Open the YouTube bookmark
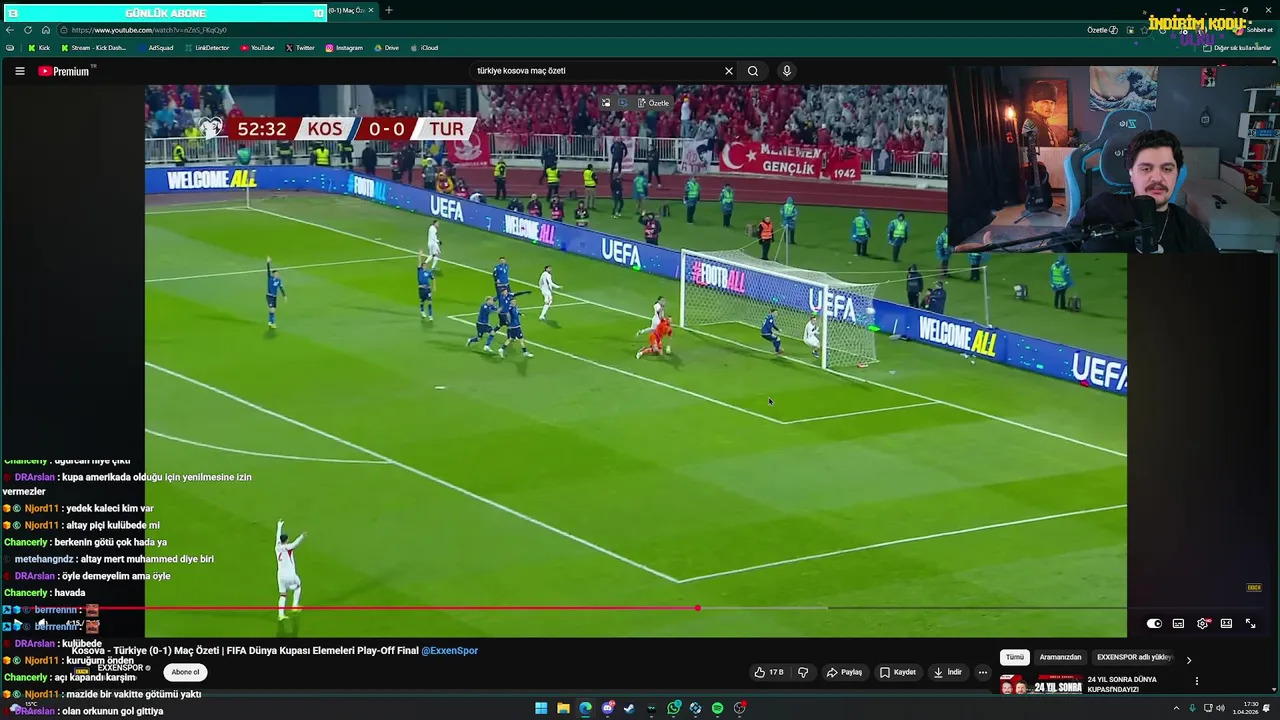 [x=257, y=48]
